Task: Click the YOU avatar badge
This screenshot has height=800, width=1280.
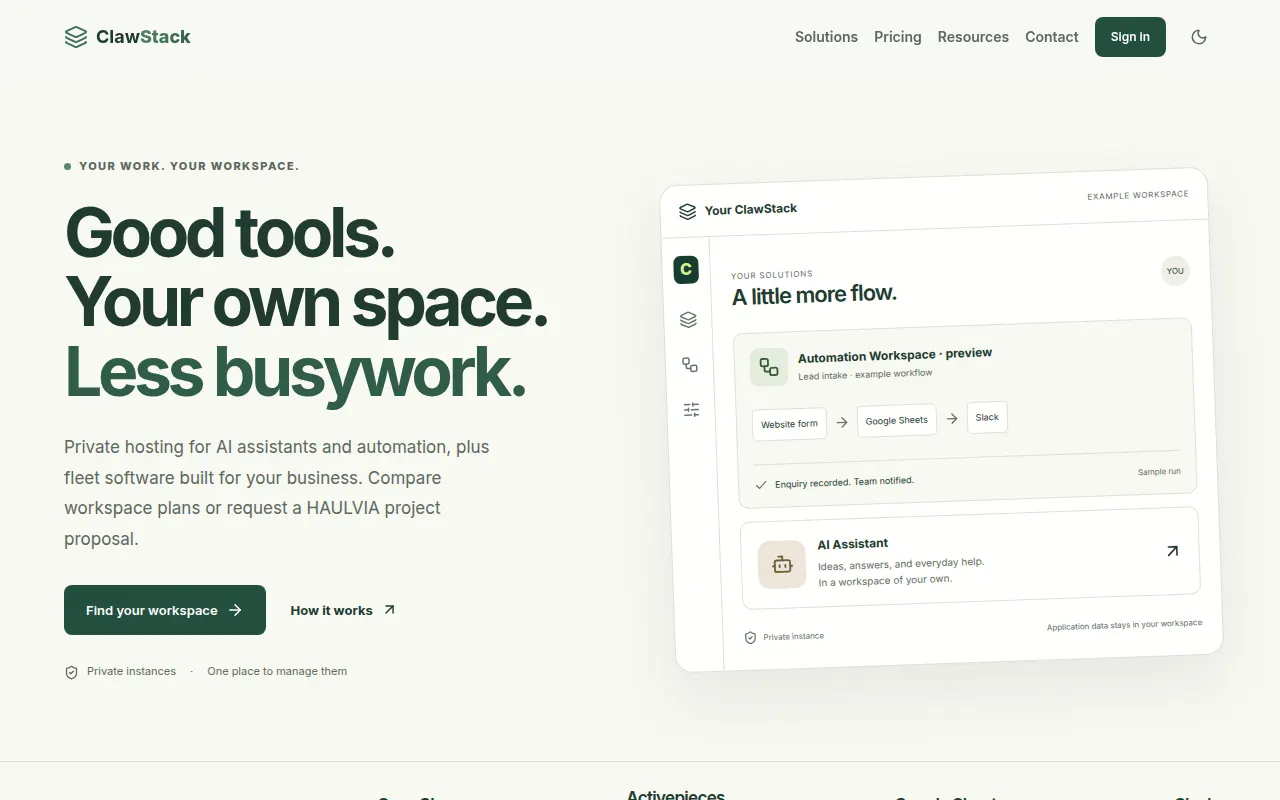Action: click(1175, 271)
